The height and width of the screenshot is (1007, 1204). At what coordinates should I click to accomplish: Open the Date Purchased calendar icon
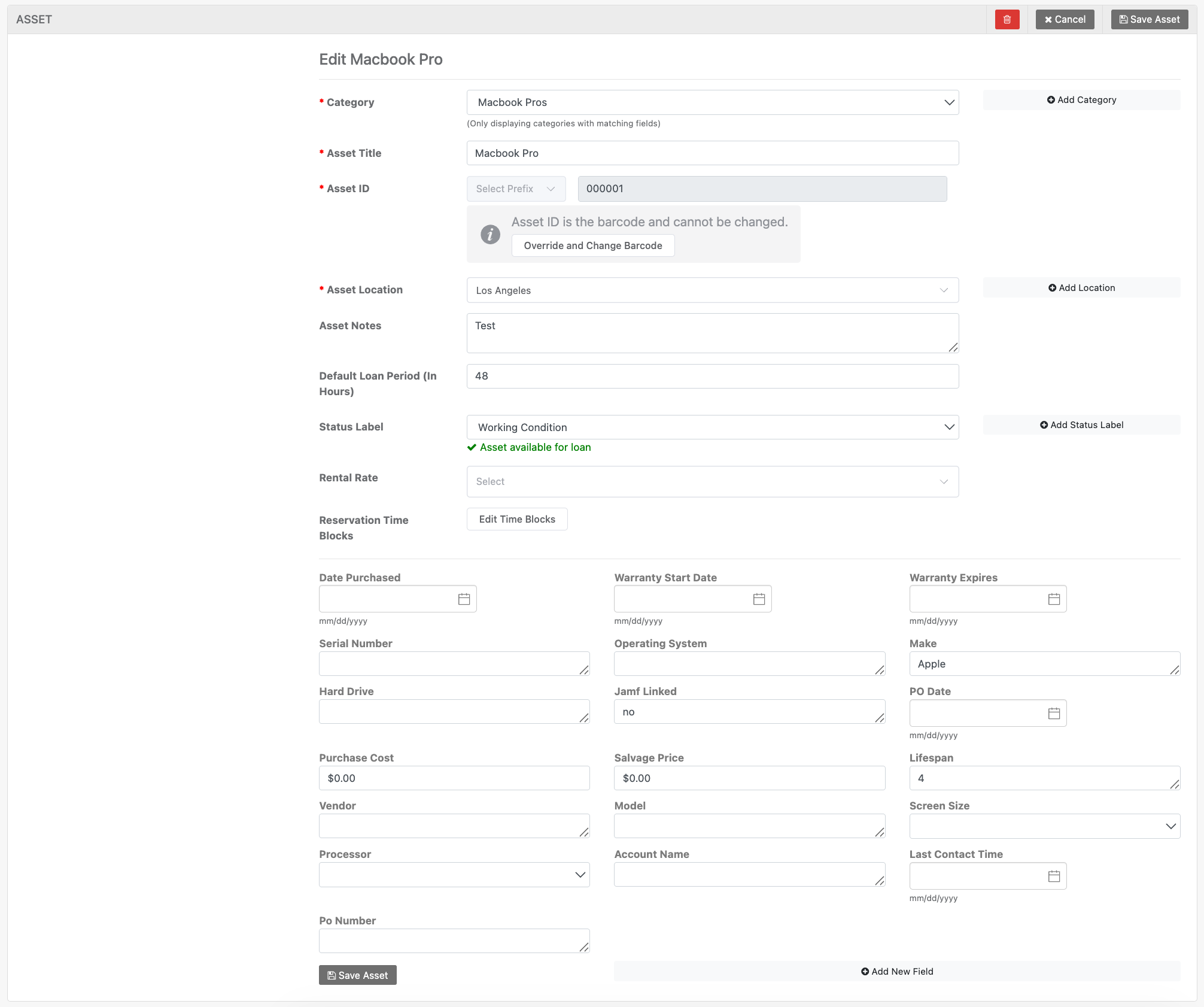point(464,599)
